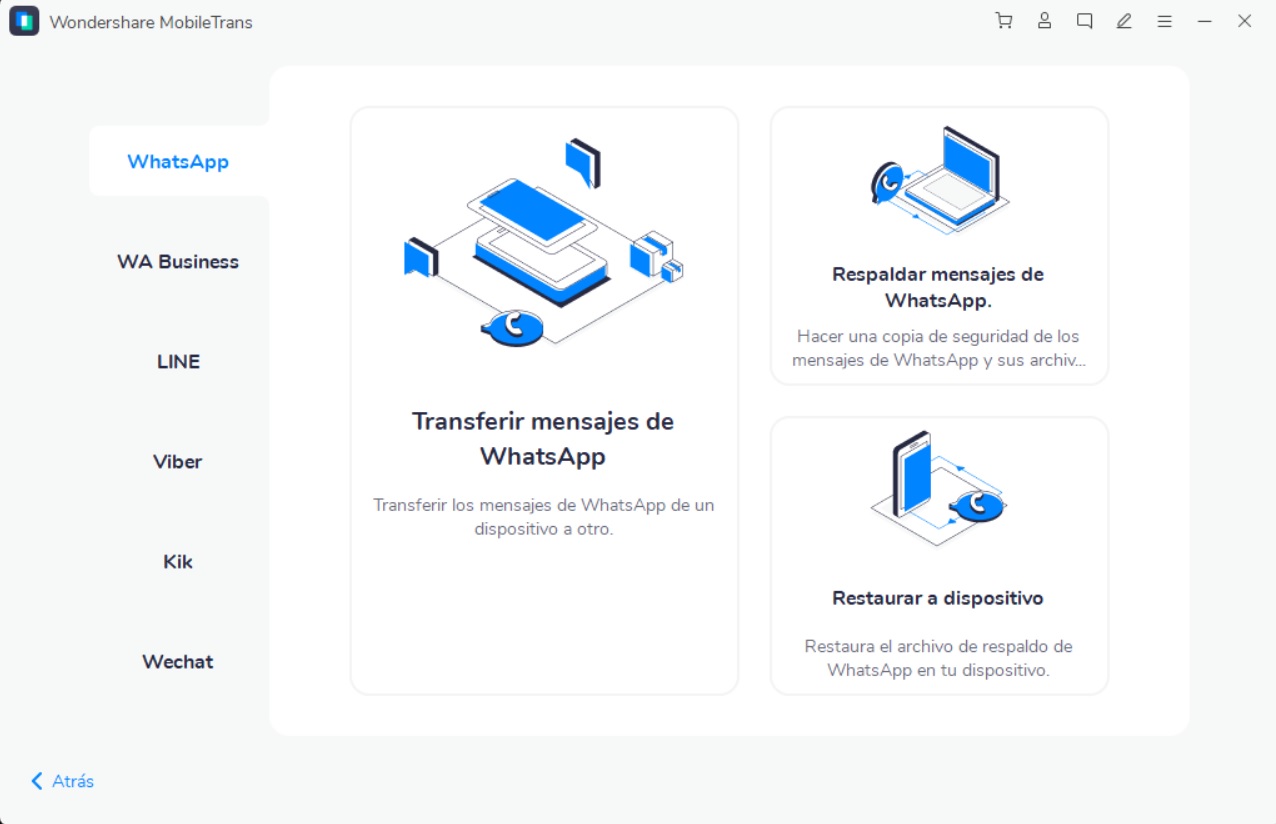The height and width of the screenshot is (824, 1276).
Task: Minimize the MobileTrans window
Action: (x=1204, y=21)
